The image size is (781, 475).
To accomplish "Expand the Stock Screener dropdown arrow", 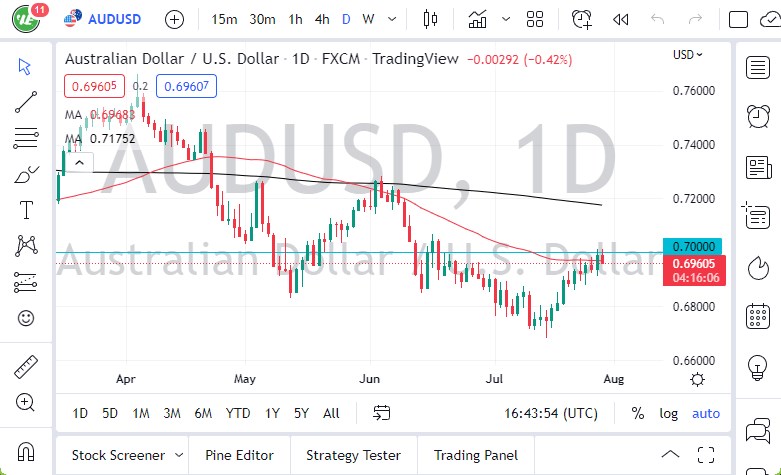I will pyautogui.click(x=177, y=455).
